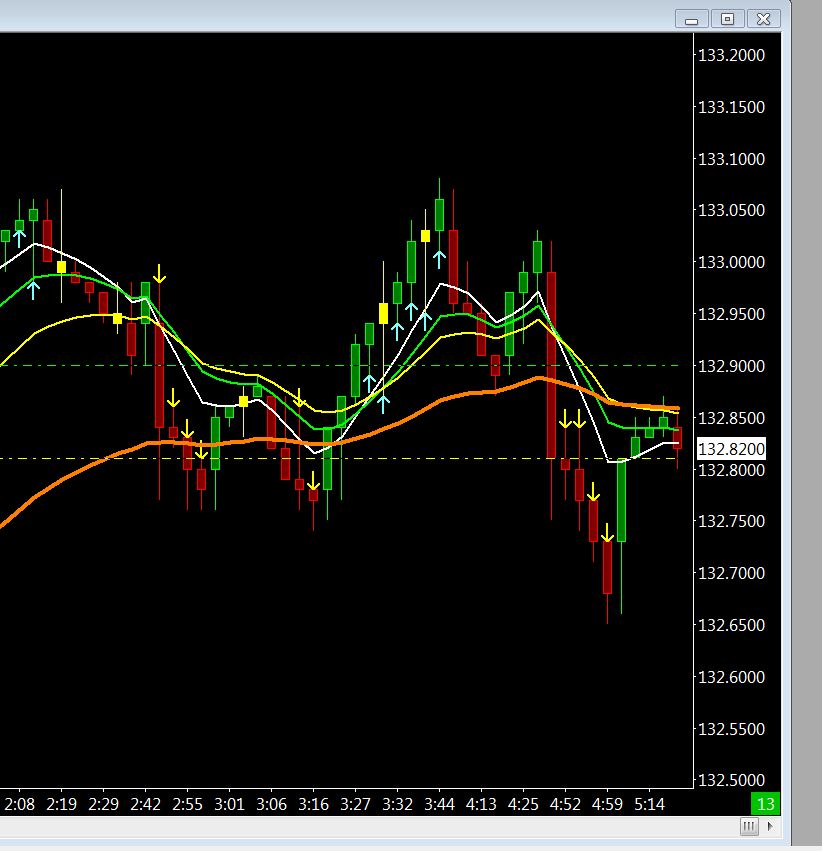
Task: Click price axis label 133.1000
Action: (731, 158)
